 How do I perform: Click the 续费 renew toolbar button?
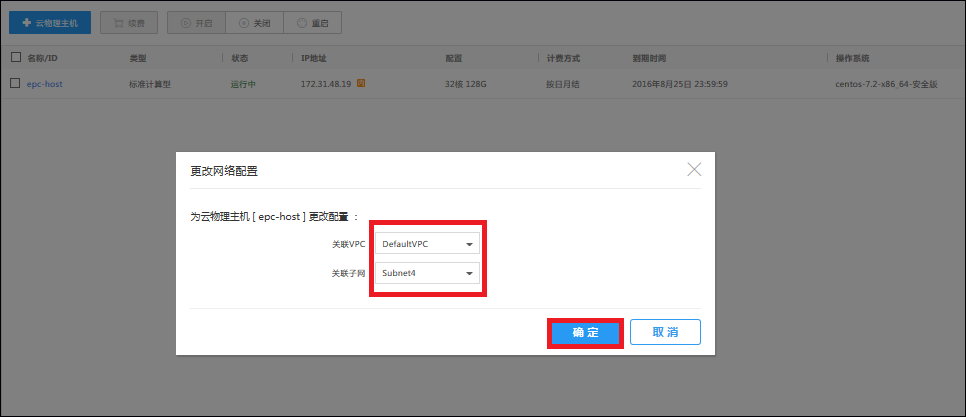127,22
